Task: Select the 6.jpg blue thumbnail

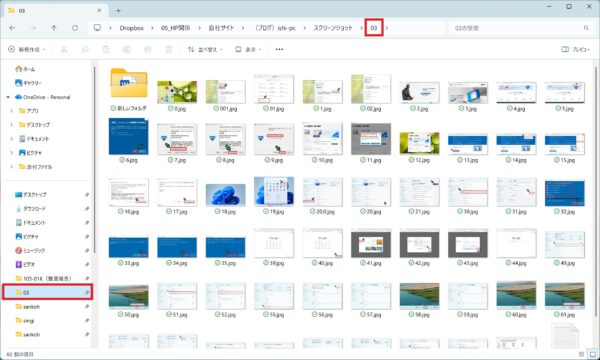Action: click(129, 141)
